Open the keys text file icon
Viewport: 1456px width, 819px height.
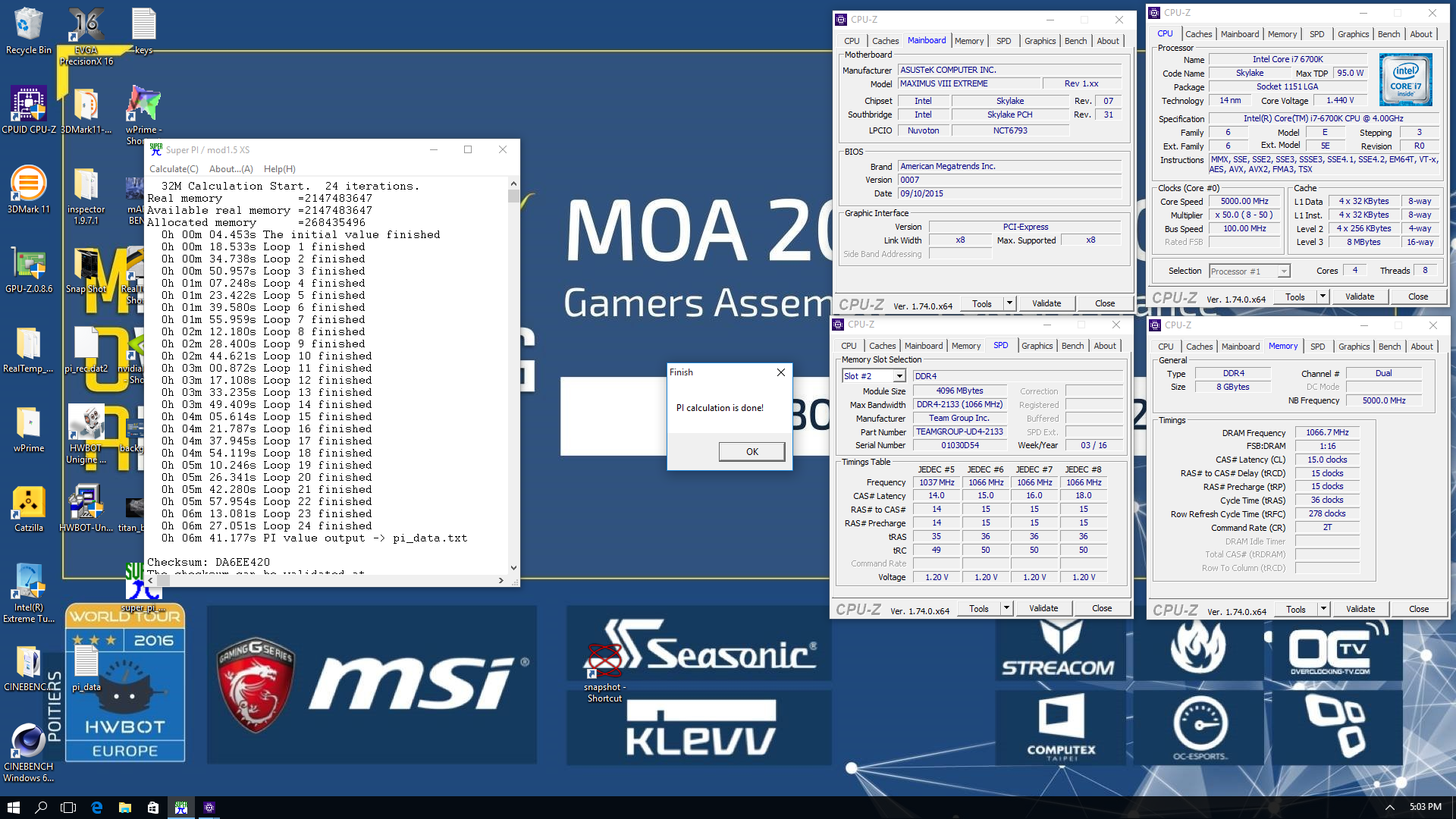143,30
